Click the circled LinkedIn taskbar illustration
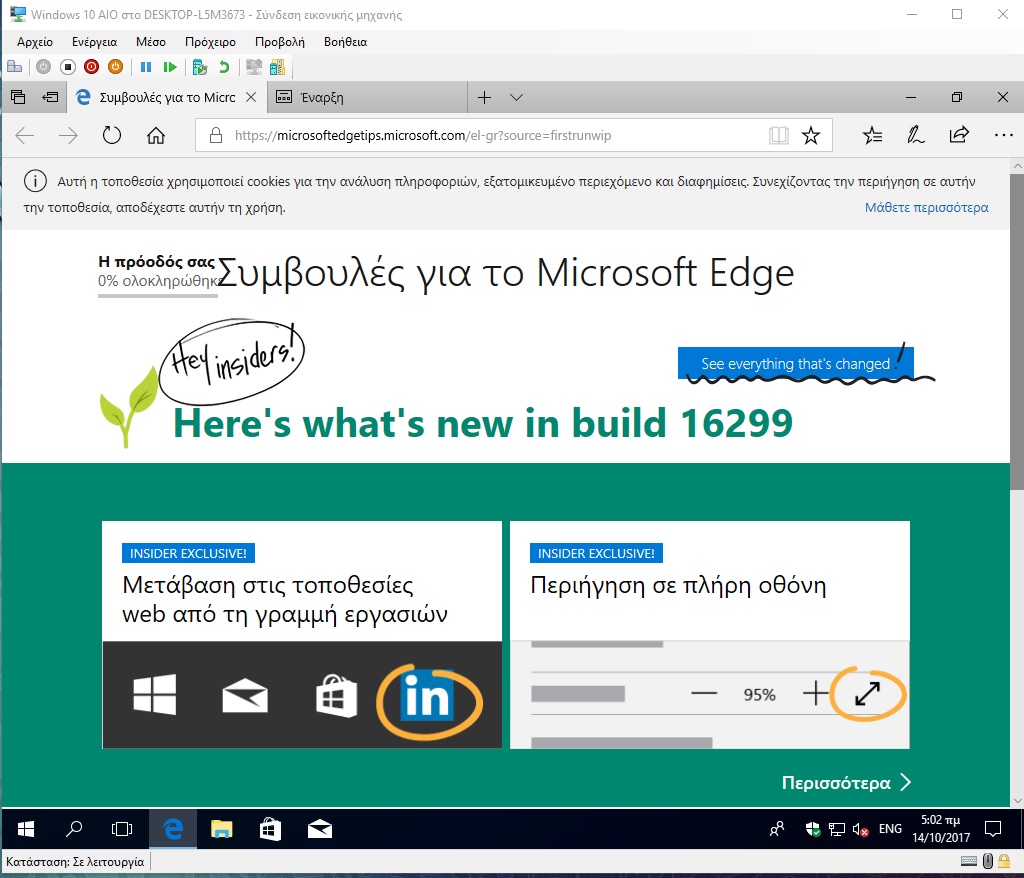1024x878 pixels. click(x=428, y=700)
